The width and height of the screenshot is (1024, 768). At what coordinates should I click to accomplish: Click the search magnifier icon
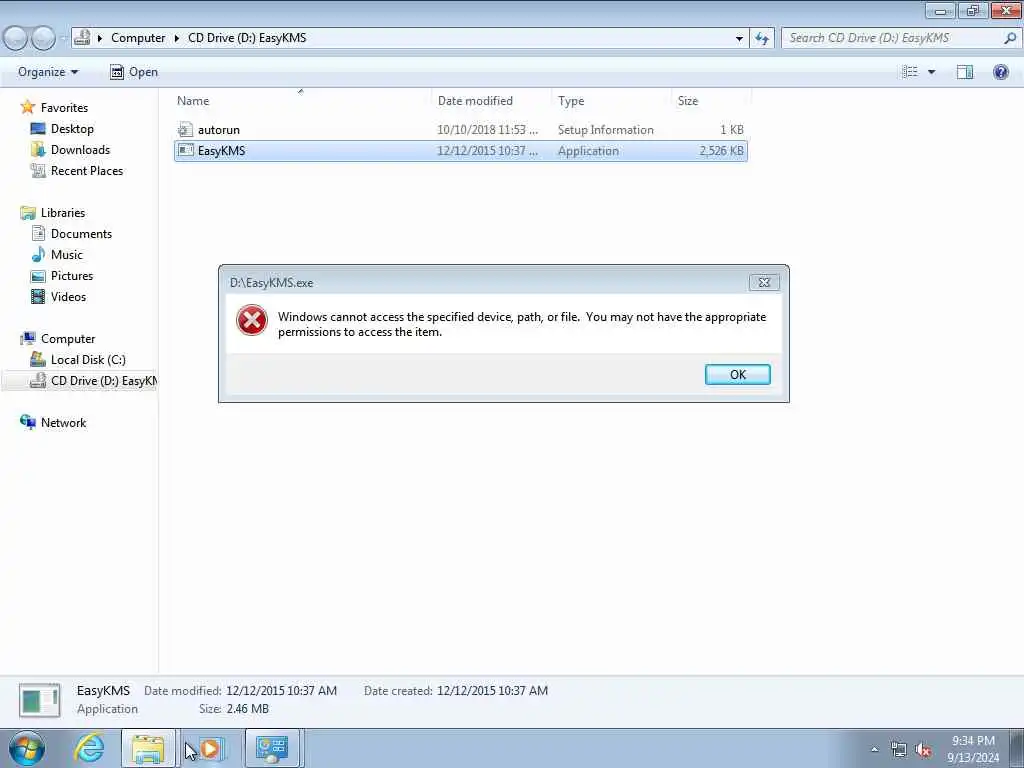pos(1010,38)
